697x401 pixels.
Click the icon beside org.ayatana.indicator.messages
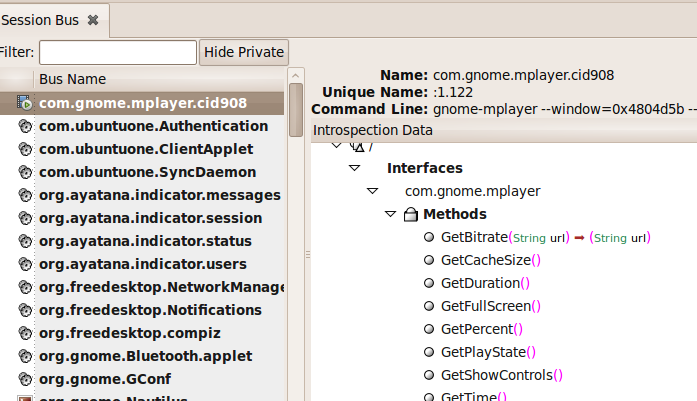point(25,195)
